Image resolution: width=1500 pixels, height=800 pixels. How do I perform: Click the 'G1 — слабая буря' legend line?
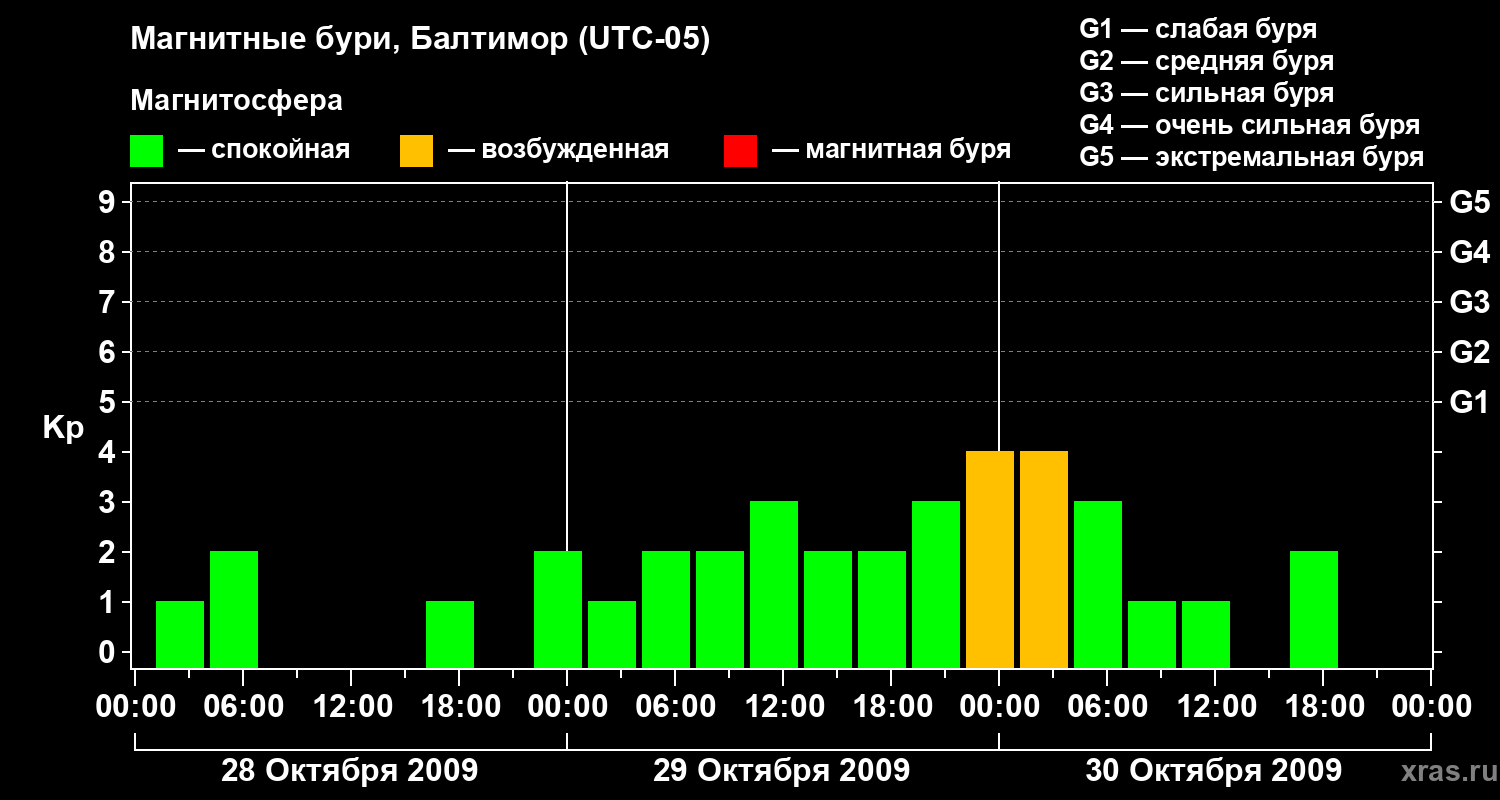(x=1198, y=29)
